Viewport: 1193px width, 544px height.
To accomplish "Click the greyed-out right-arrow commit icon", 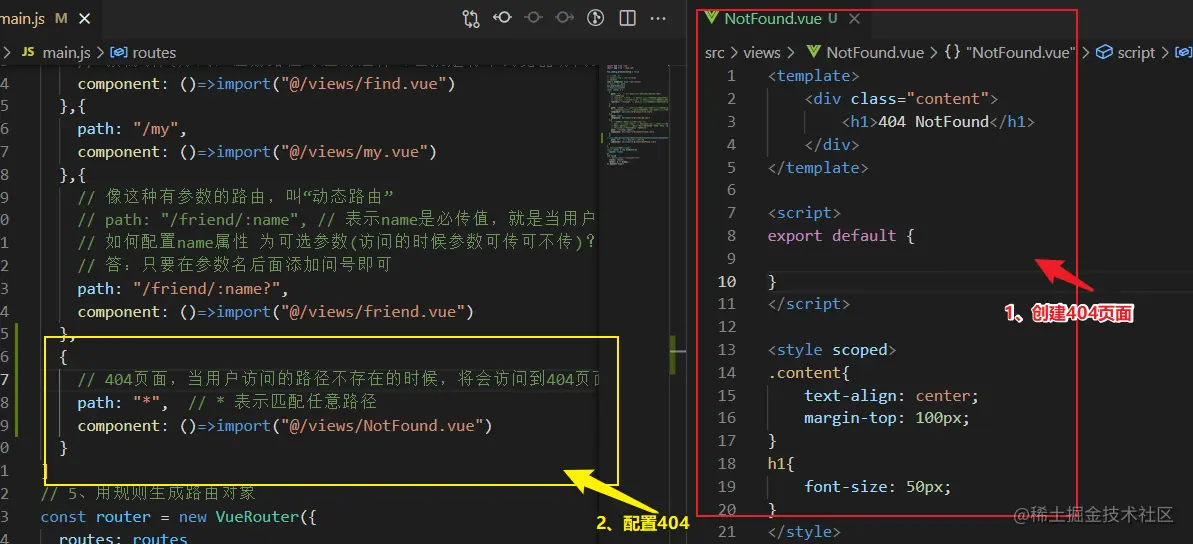I will (565, 17).
